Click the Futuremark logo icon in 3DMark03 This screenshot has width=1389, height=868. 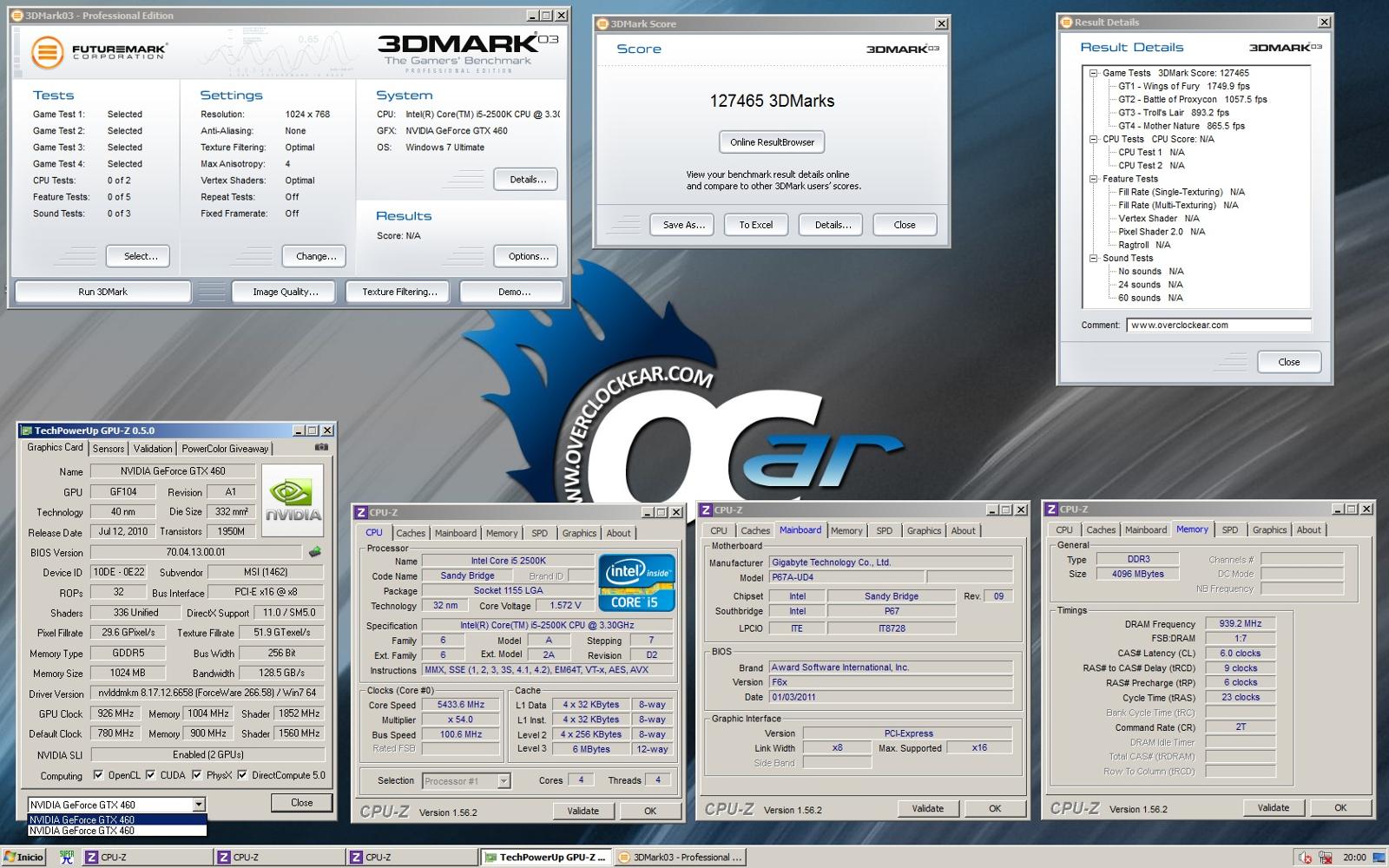pos(48,52)
